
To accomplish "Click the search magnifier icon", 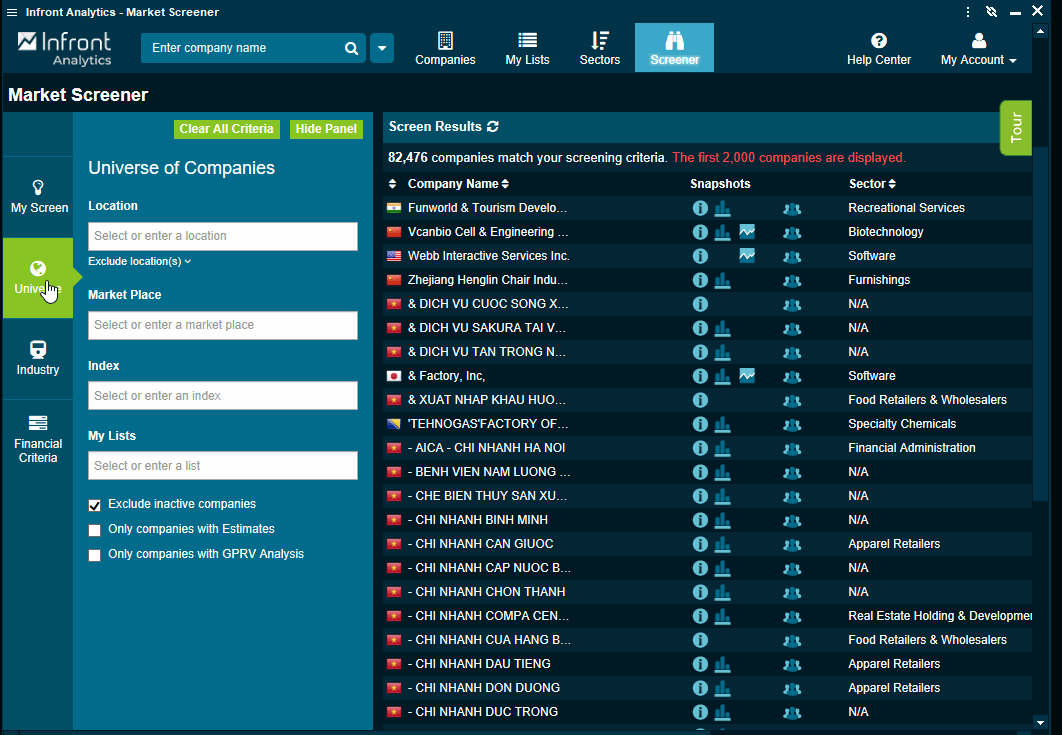I will [351, 48].
